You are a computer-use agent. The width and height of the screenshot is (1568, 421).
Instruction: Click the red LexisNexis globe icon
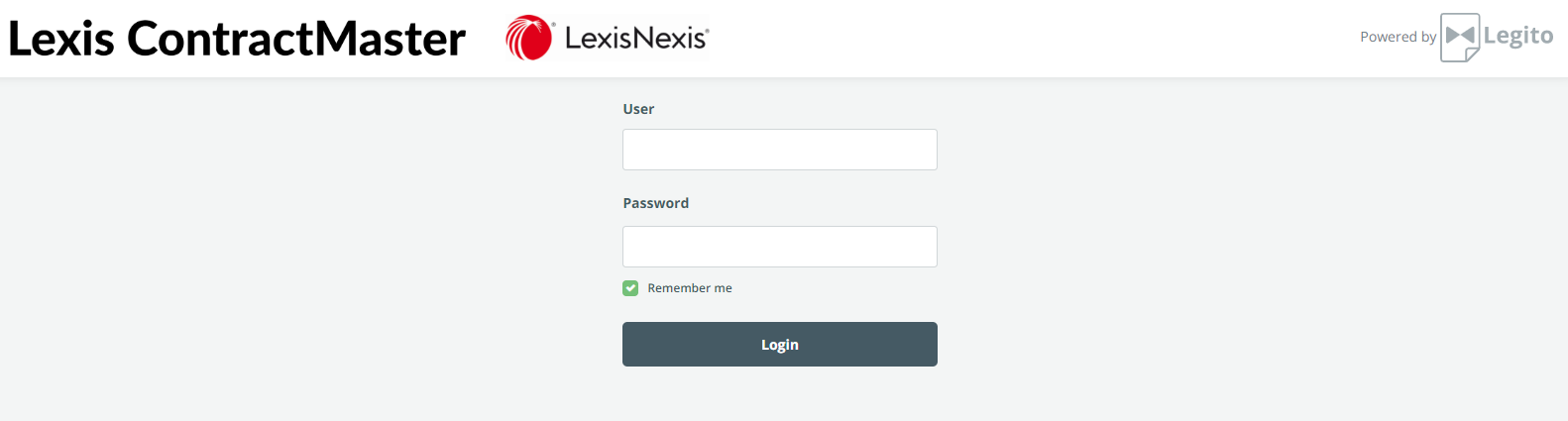click(x=528, y=38)
